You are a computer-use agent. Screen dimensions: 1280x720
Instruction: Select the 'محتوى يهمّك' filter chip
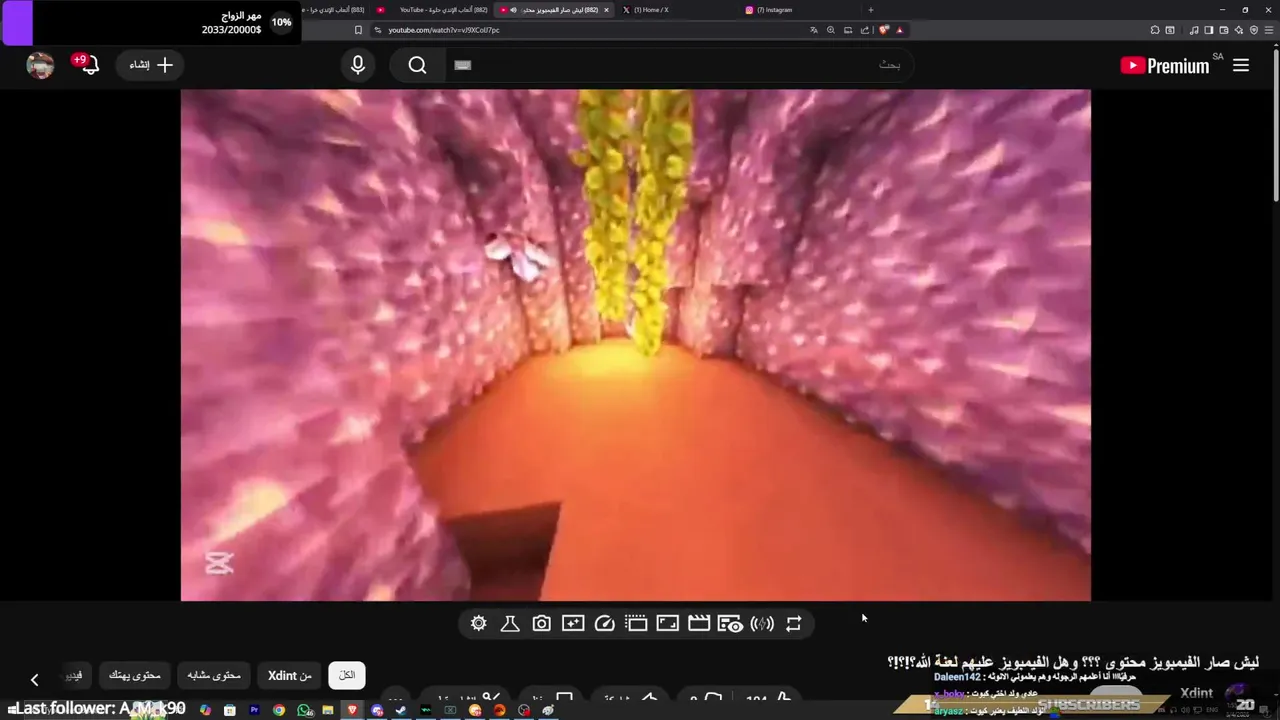[x=135, y=675]
